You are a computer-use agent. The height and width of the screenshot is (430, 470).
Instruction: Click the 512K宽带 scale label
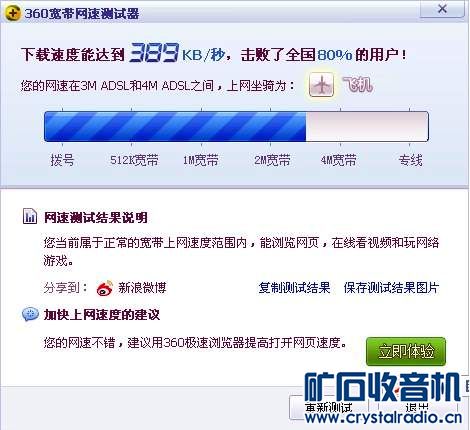(134, 160)
